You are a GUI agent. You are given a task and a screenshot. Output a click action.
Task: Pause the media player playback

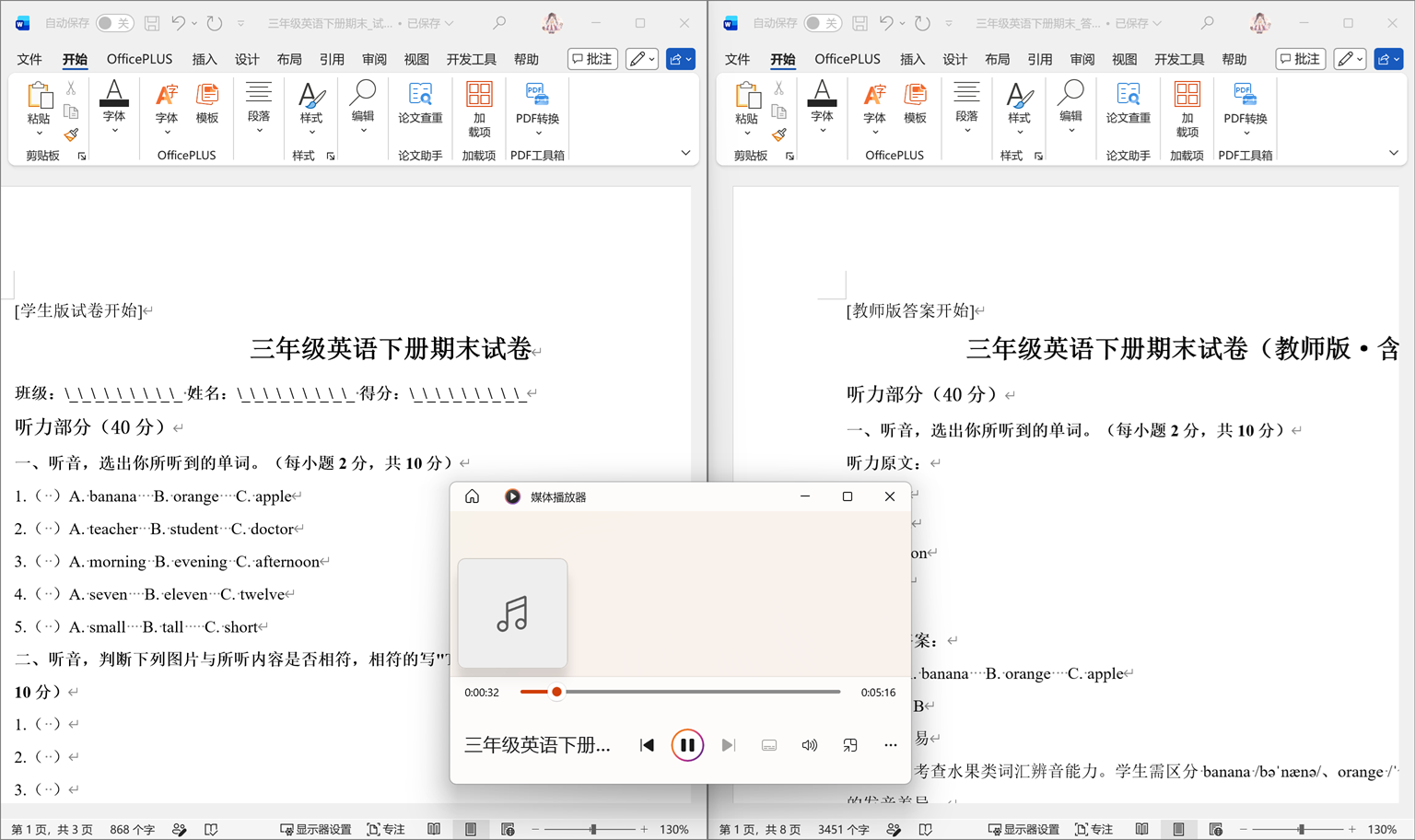coord(687,745)
